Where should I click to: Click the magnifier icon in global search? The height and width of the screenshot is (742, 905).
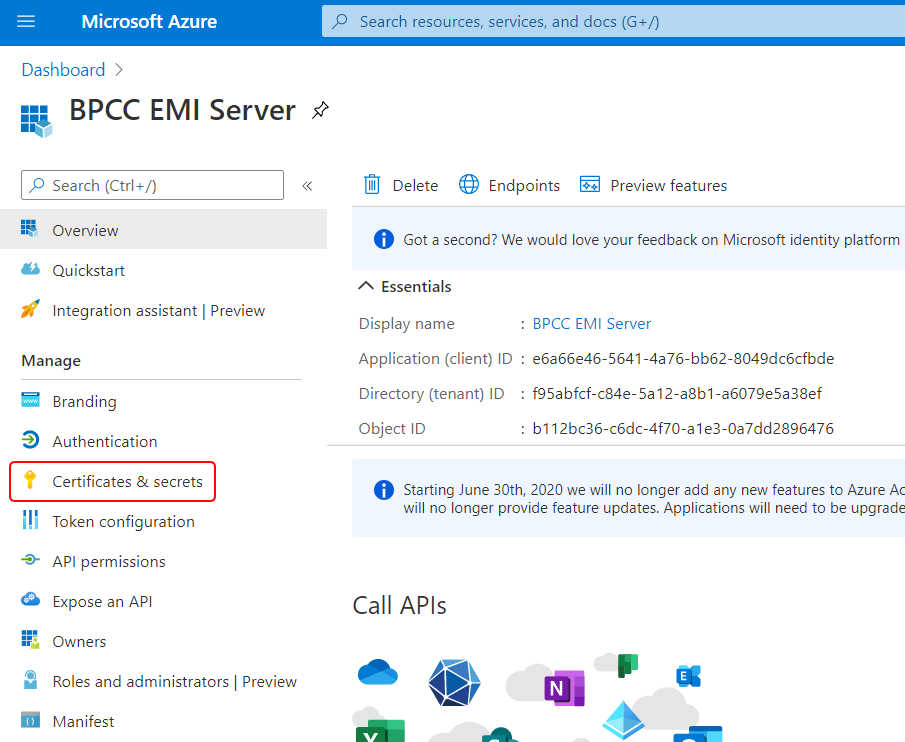coord(340,22)
